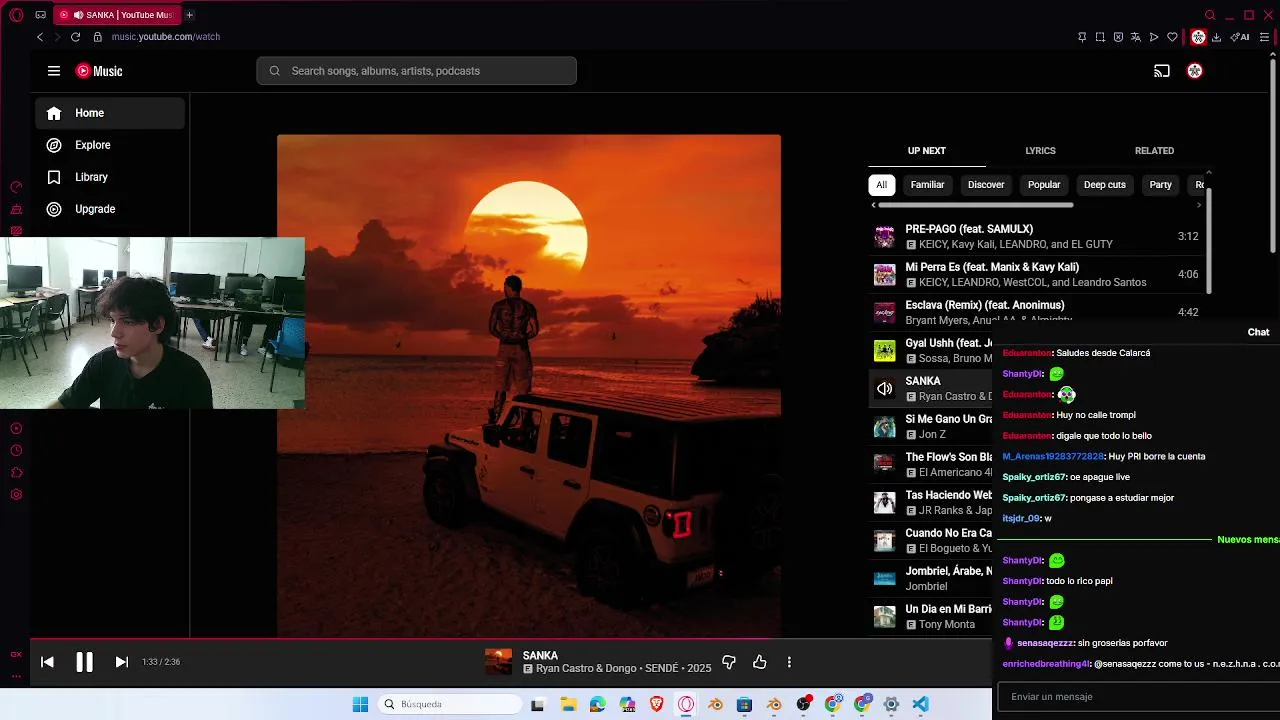Click the snapshot capture icon
Screen dimensions: 1280x720
point(1100,37)
